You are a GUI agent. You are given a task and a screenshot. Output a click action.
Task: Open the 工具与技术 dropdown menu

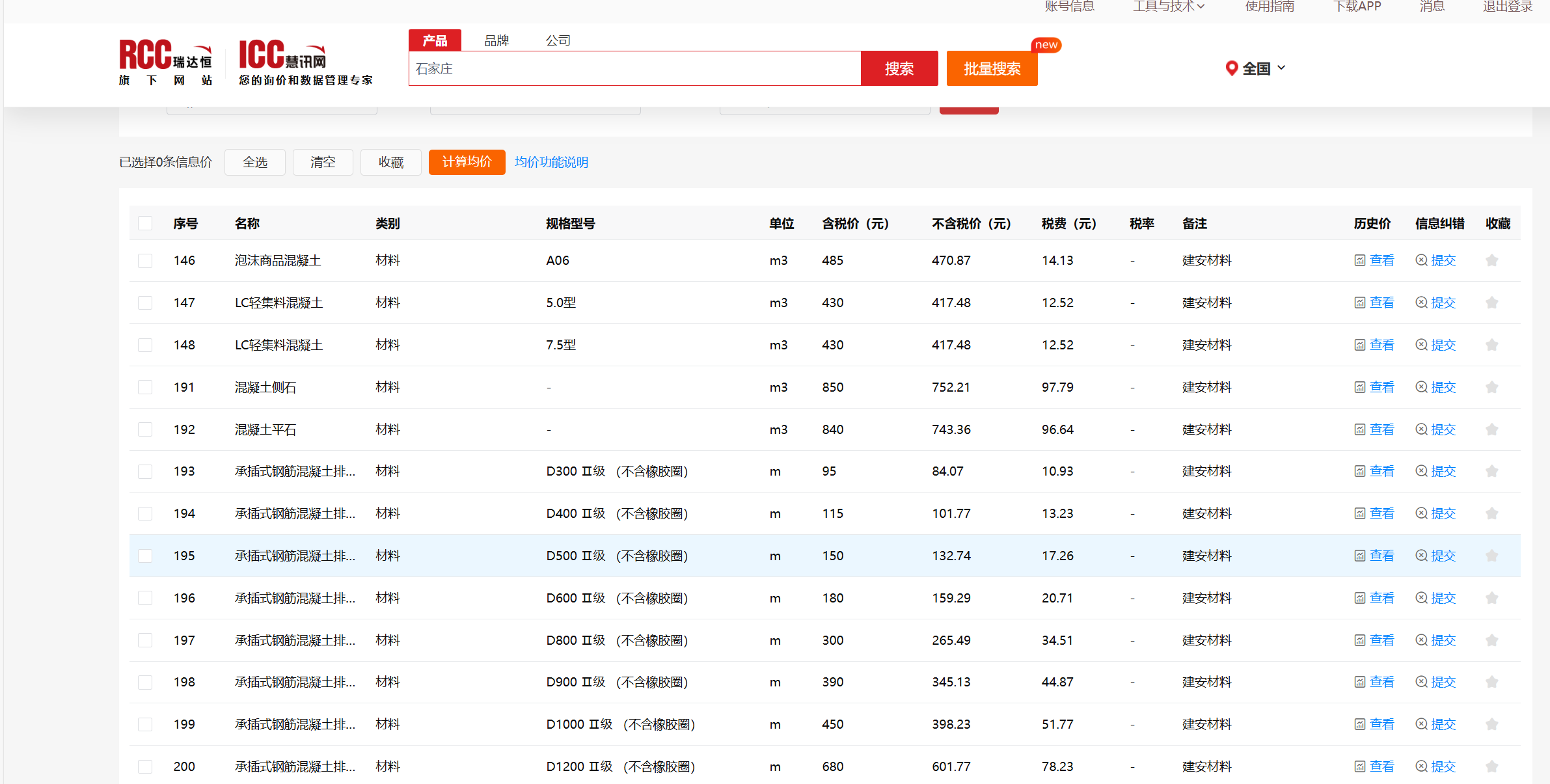coord(1168,7)
